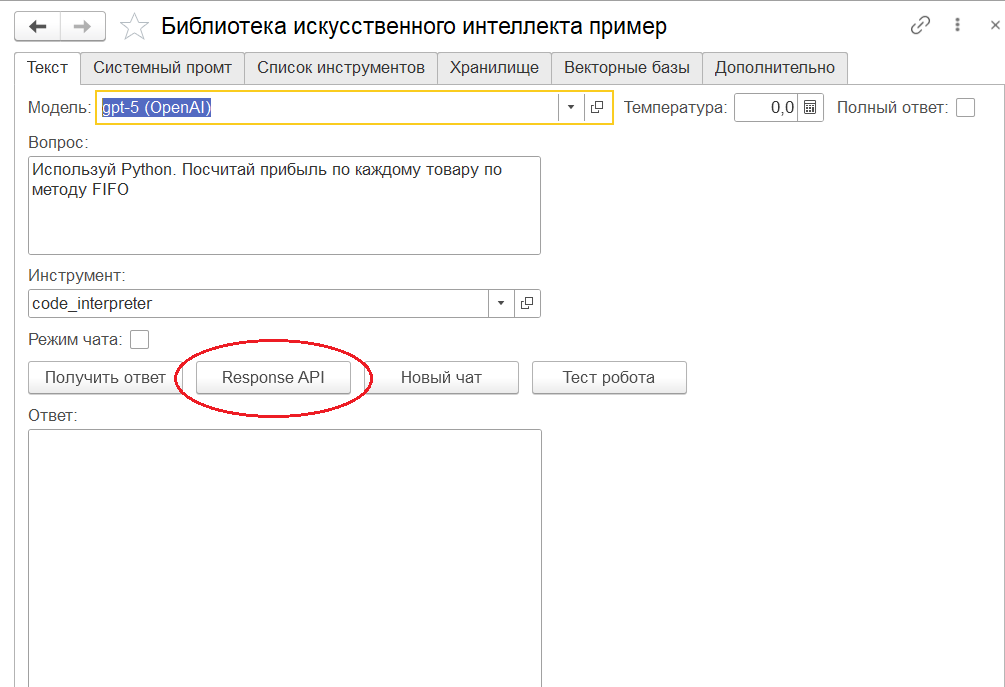
Task: Click the back navigation arrow
Action: [x=37, y=26]
